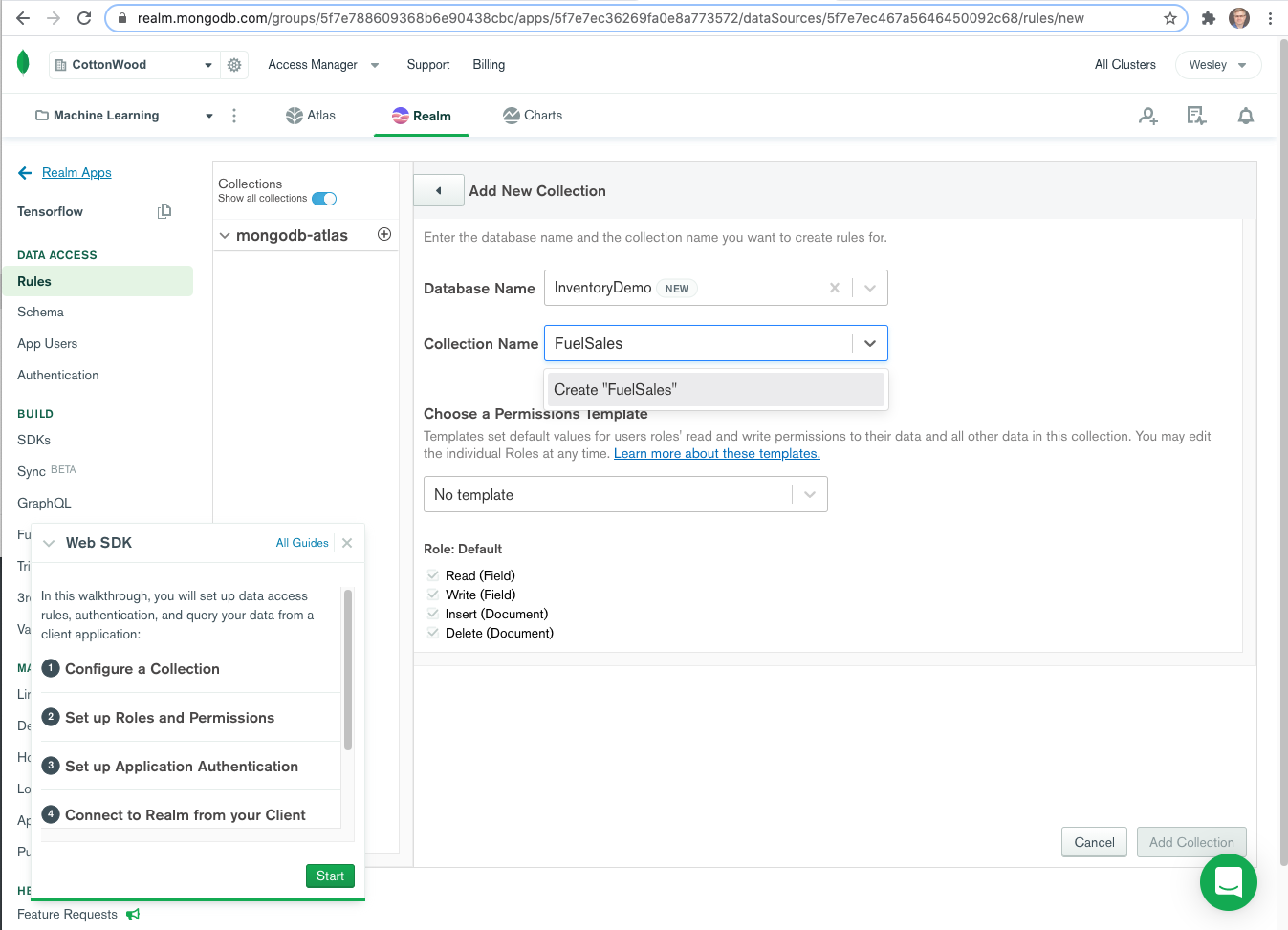Toggle the Insert (Document) checkbox
1288x930 pixels.
(433, 614)
